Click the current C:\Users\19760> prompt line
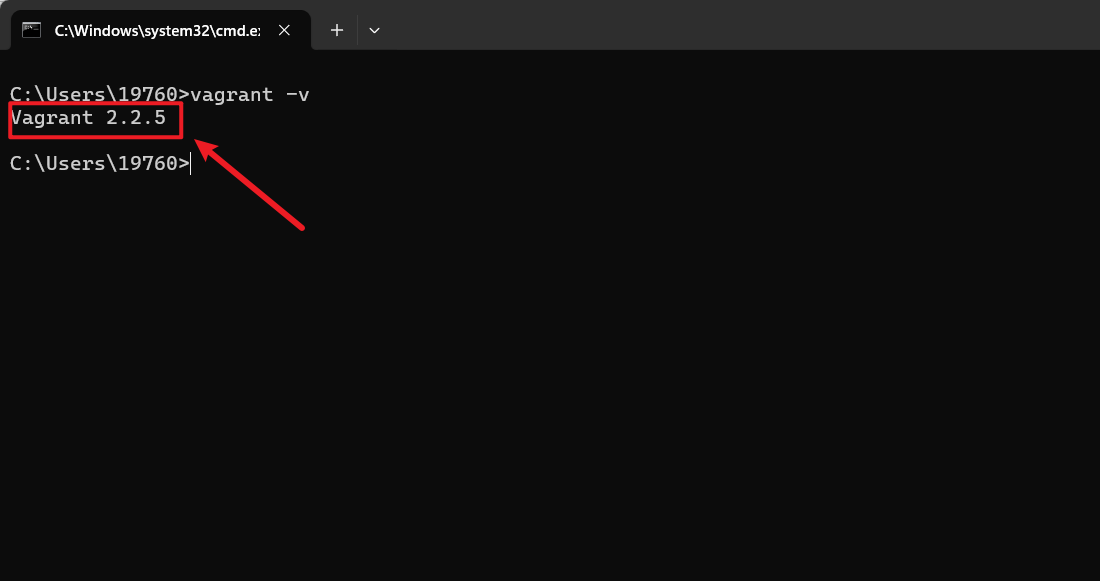 (x=100, y=163)
